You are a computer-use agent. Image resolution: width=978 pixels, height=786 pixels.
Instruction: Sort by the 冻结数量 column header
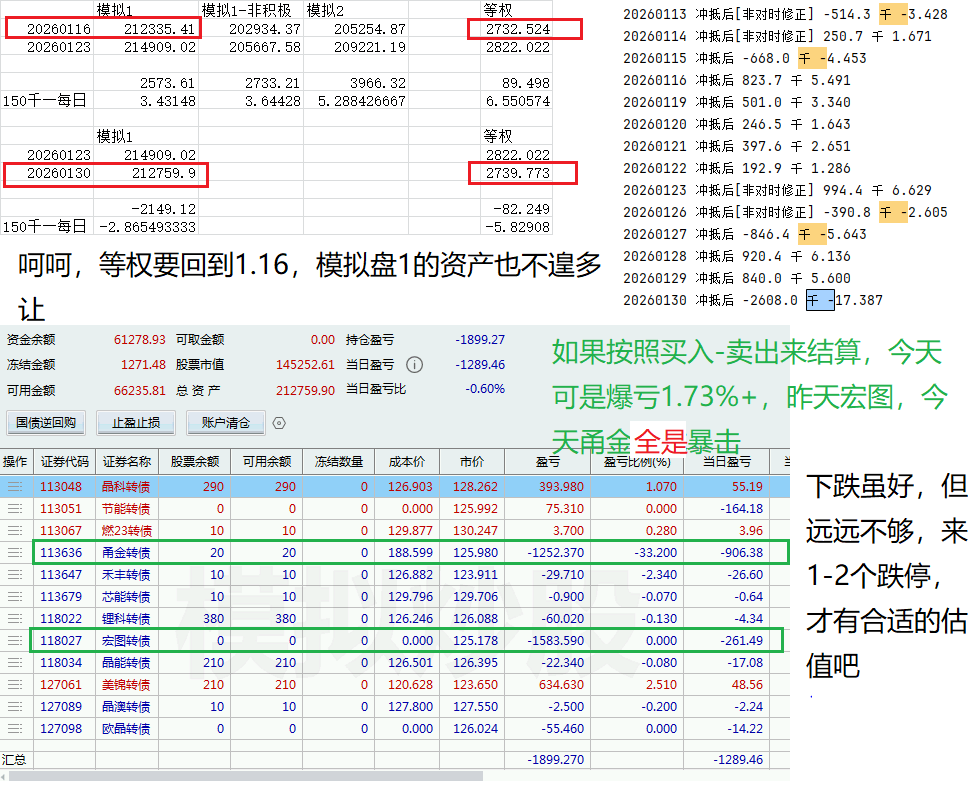339,462
